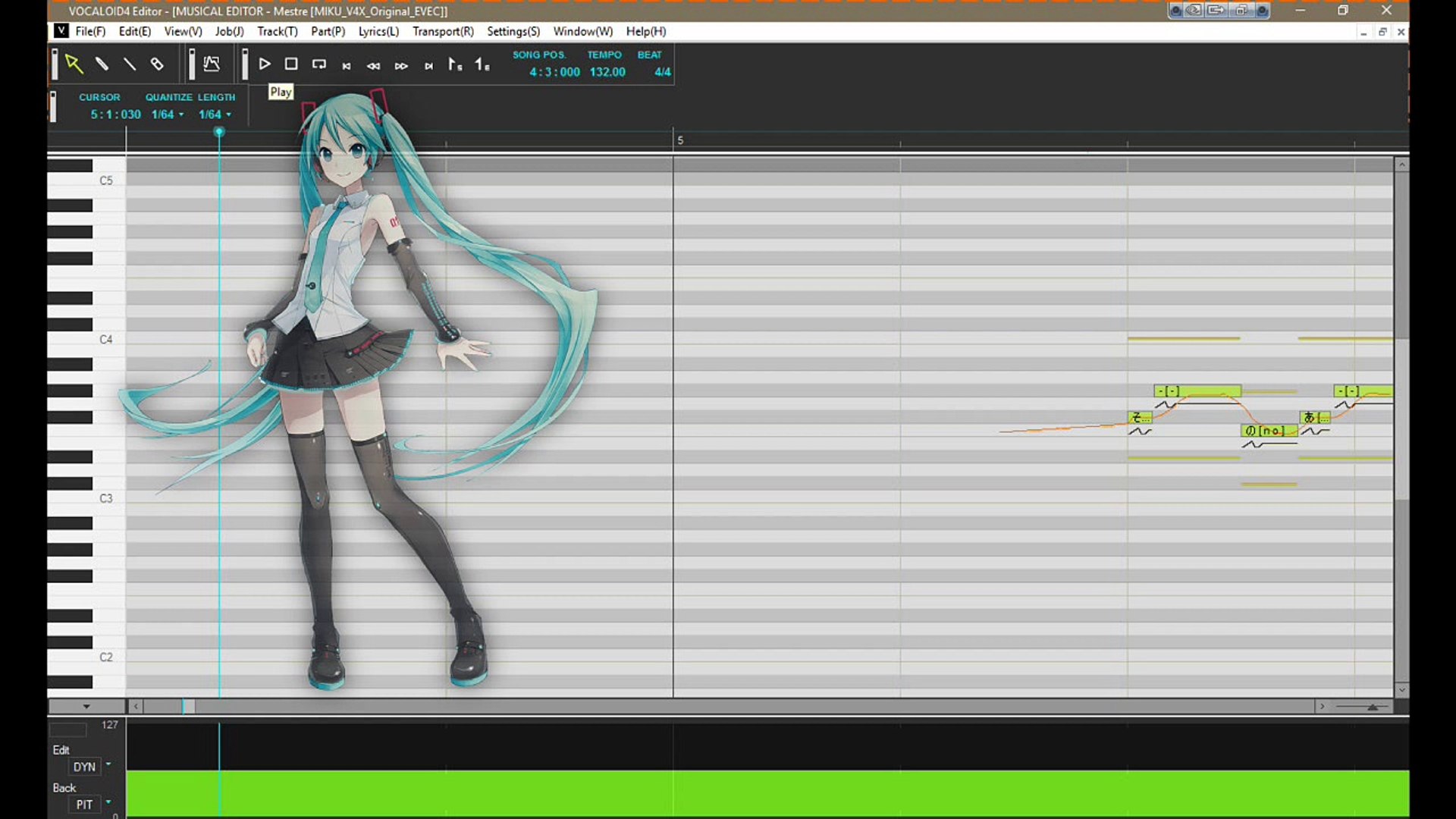Image resolution: width=1456 pixels, height=819 pixels.
Task: Select the Pencil tool
Action: pos(102,64)
